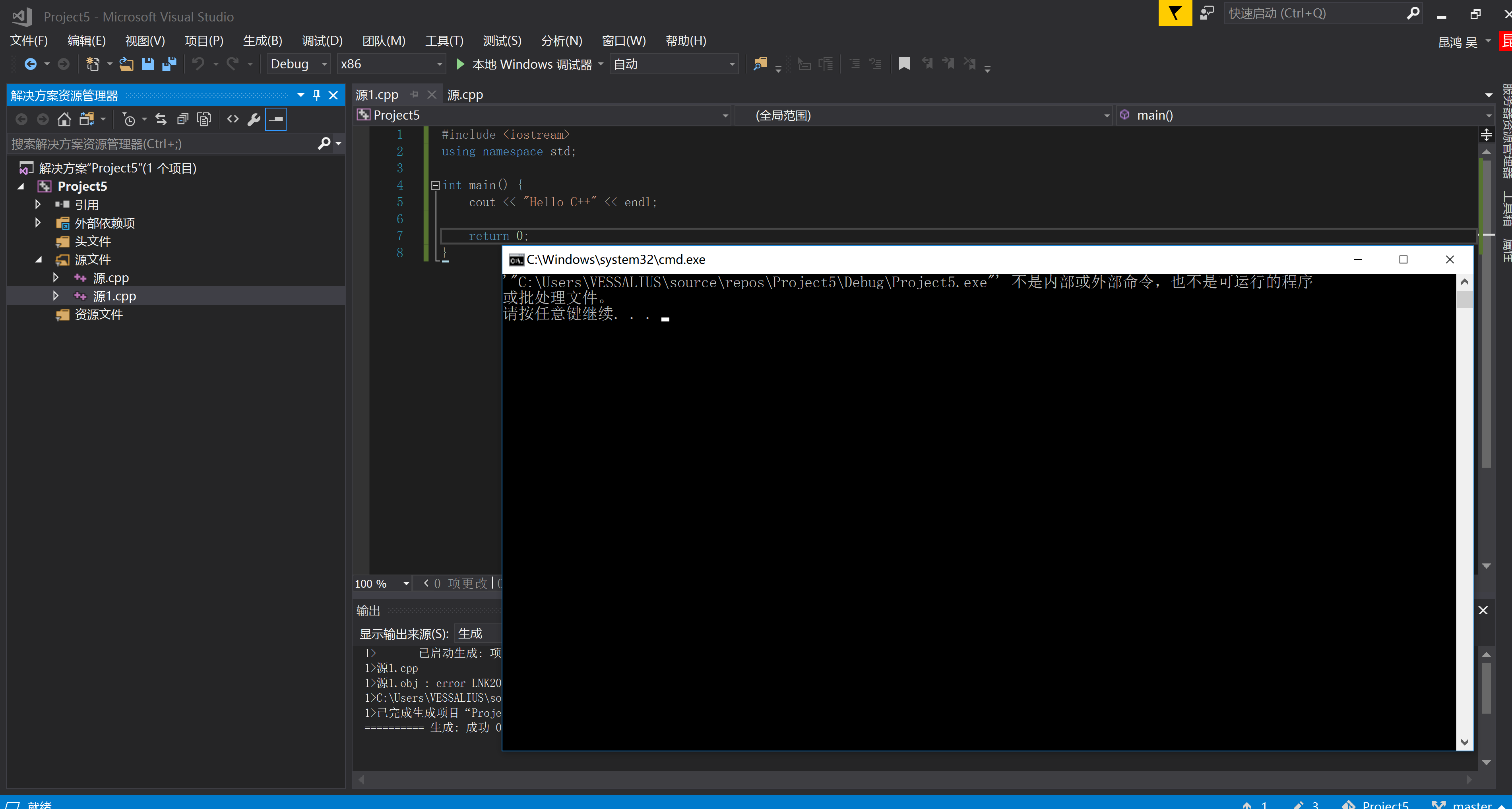Save the current file with disk icon

(147, 64)
